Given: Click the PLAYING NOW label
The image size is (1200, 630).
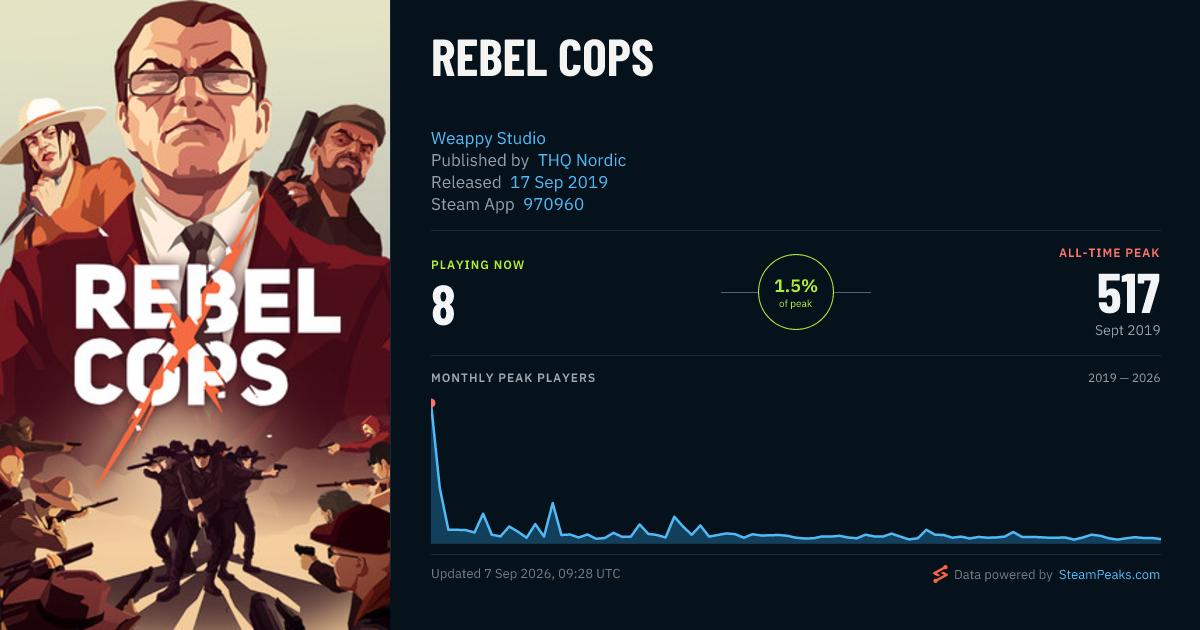Looking at the screenshot, I should (478, 265).
